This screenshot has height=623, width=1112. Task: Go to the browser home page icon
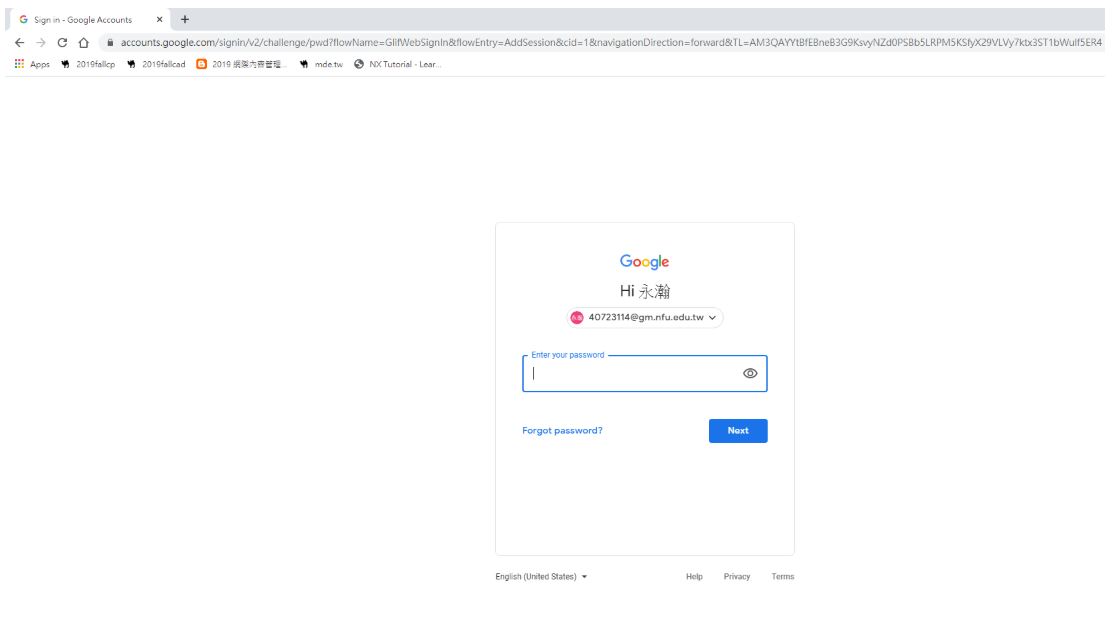click(x=84, y=43)
